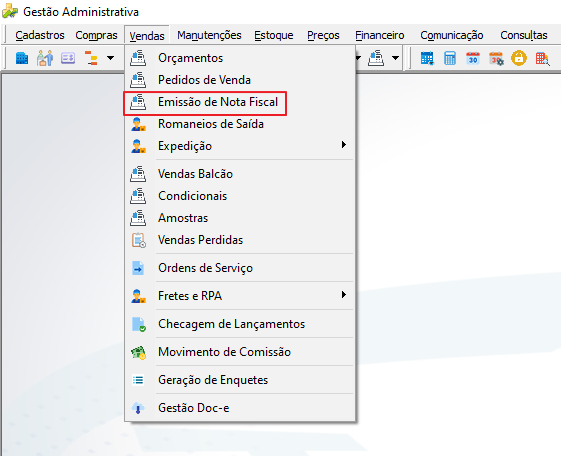Click cash register toolbar icon right of menu

376,58
